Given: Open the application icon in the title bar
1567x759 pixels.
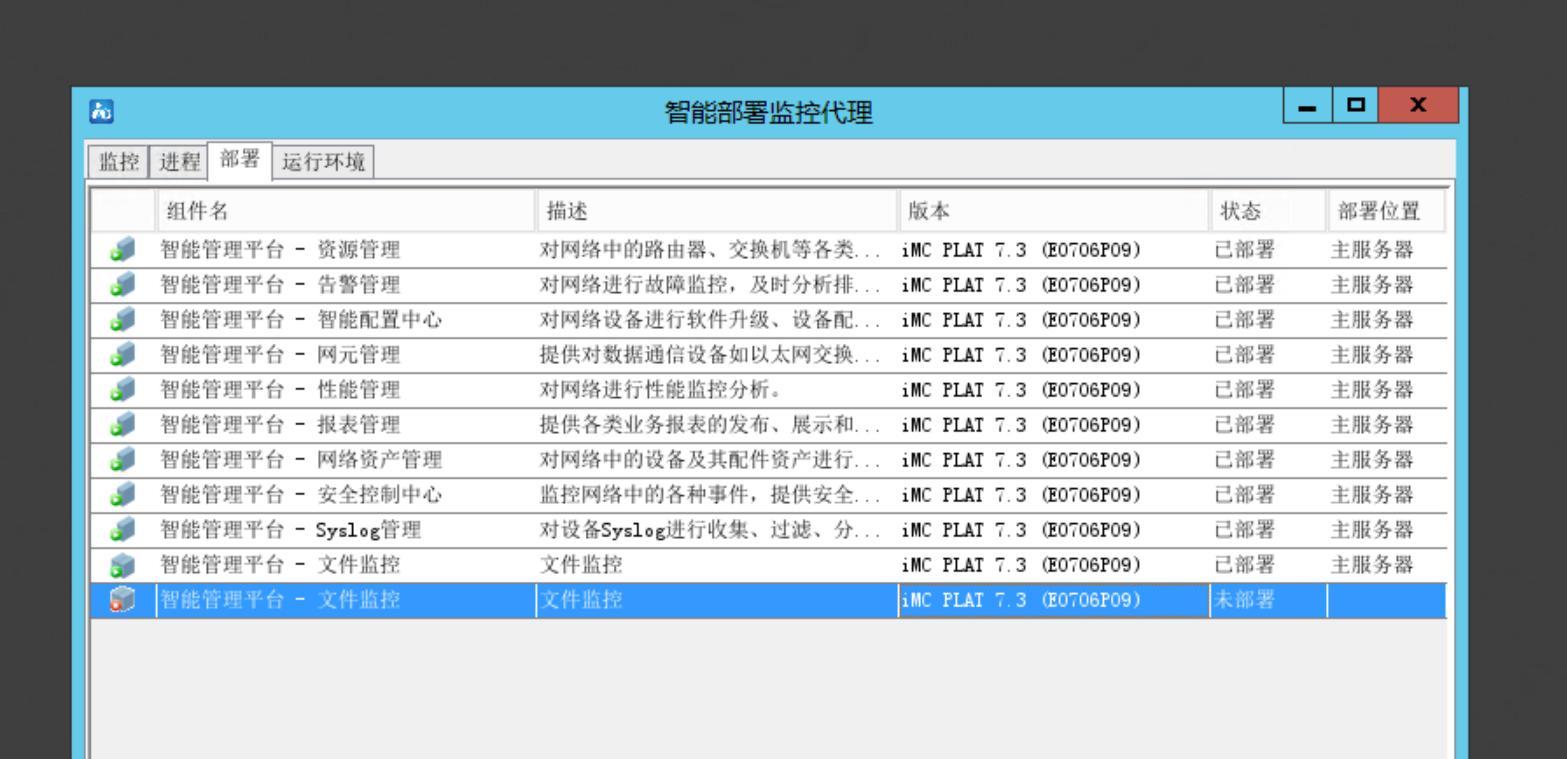Looking at the screenshot, I should [101, 111].
